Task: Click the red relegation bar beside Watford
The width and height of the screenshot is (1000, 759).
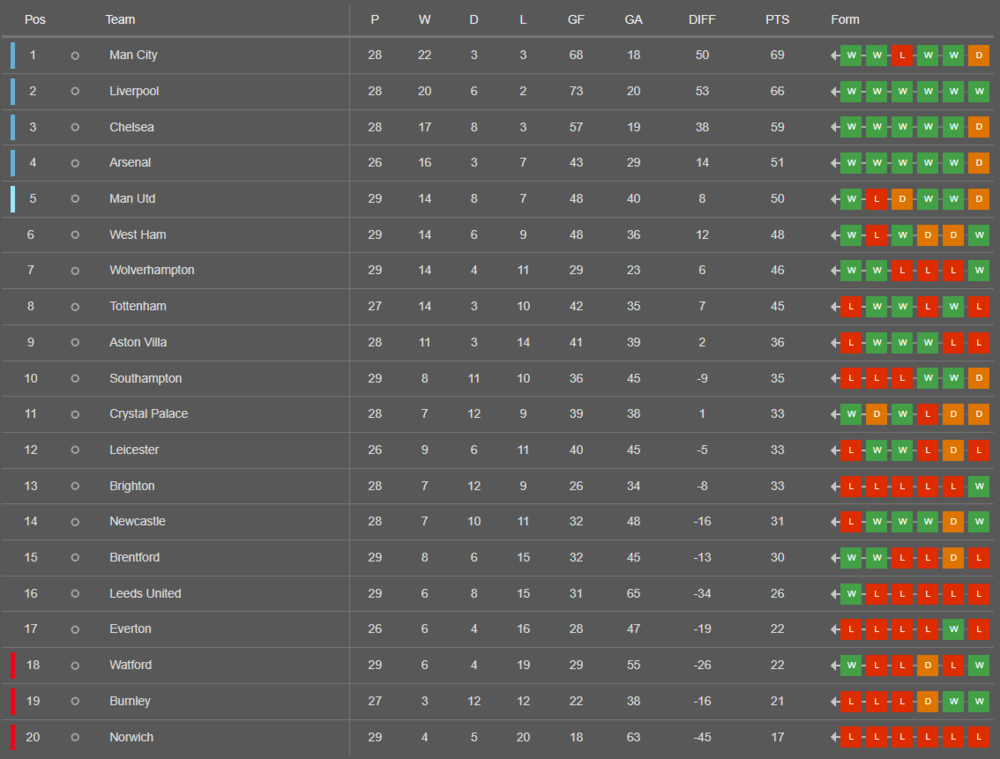Action: click(13, 665)
